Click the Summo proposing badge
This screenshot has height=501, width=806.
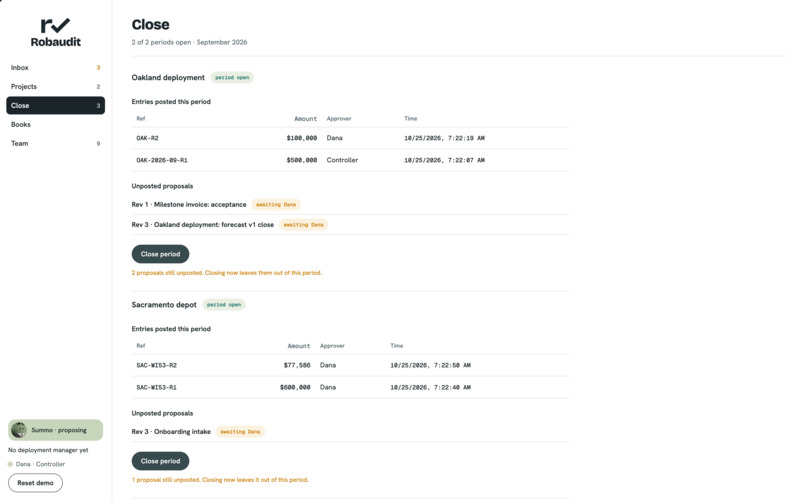56,430
